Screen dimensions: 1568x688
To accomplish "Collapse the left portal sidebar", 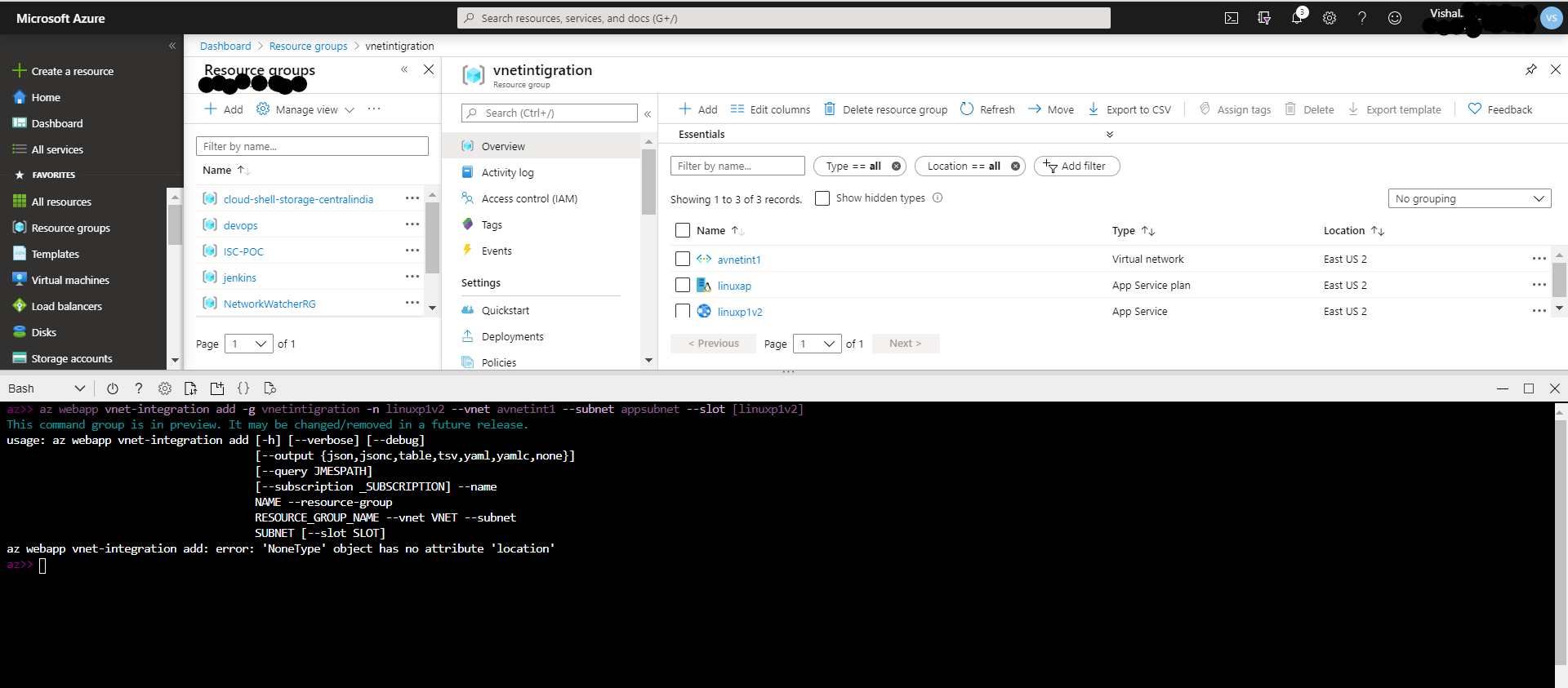I will tap(172, 46).
